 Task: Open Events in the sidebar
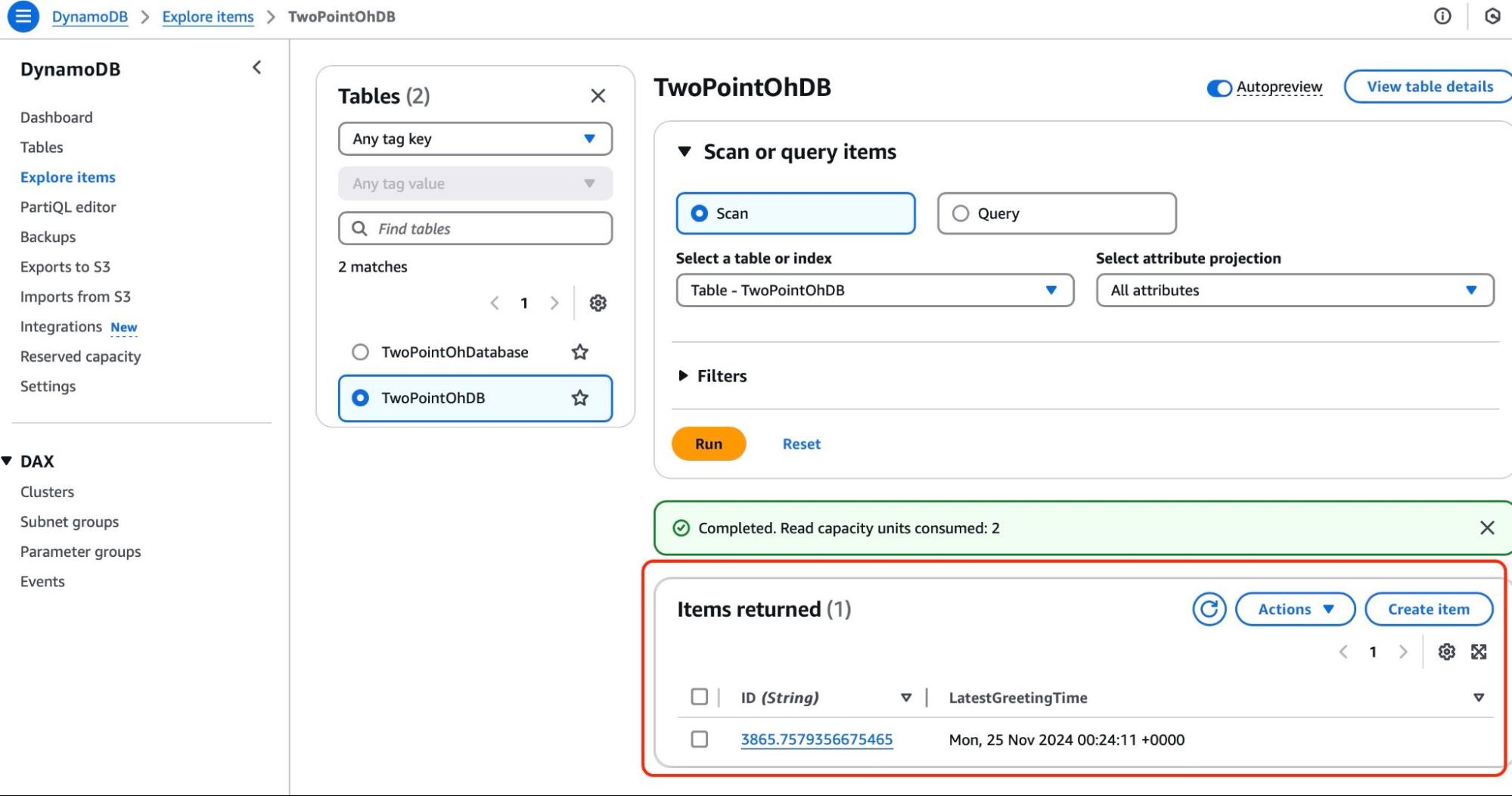(x=42, y=582)
